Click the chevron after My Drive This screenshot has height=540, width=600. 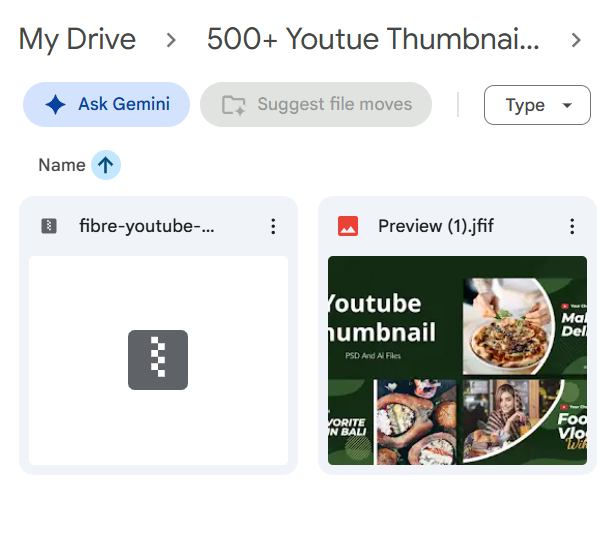(x=171, y=40)
